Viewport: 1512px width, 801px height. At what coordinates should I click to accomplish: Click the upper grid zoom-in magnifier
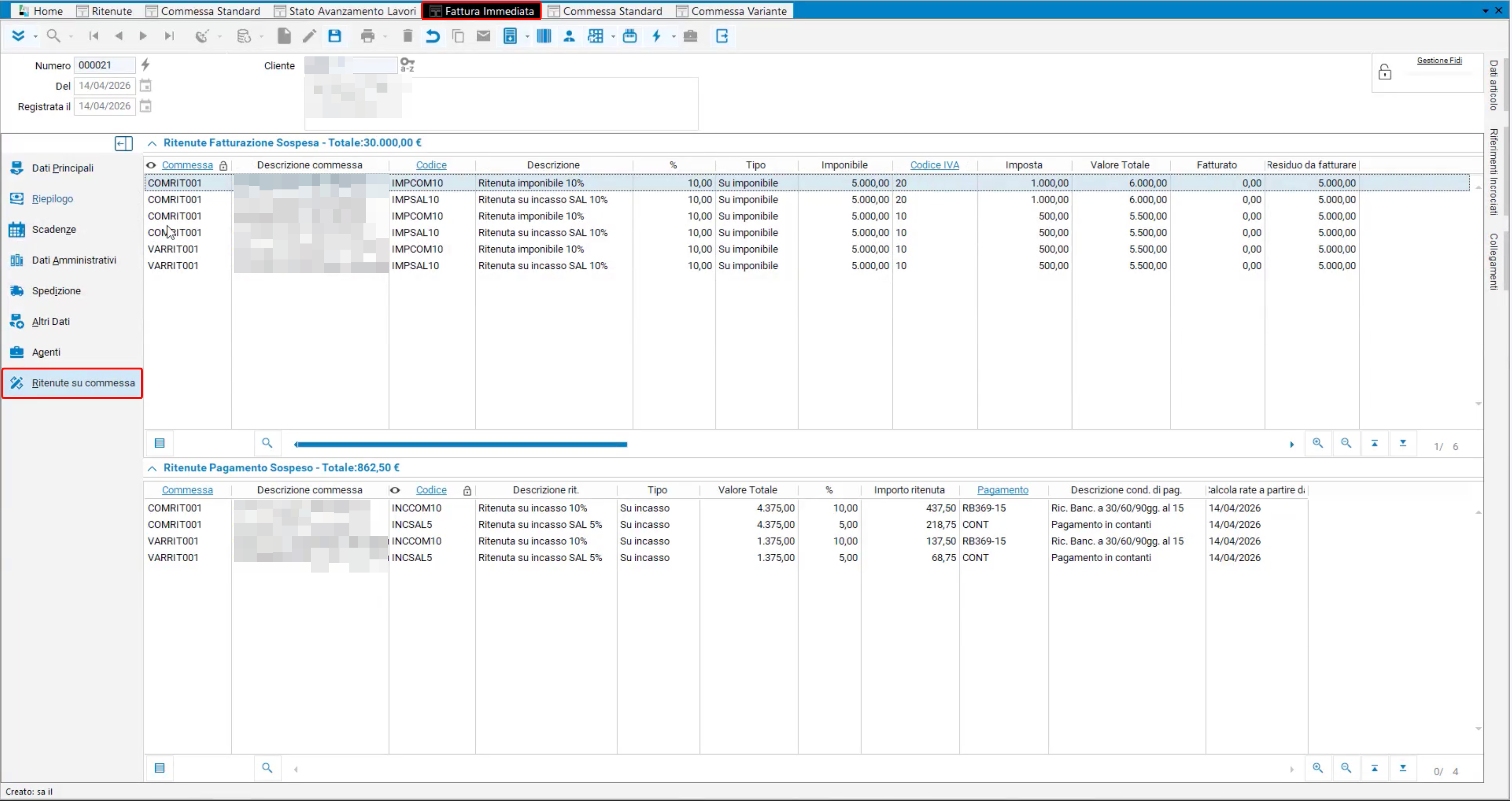[1318, 444]
